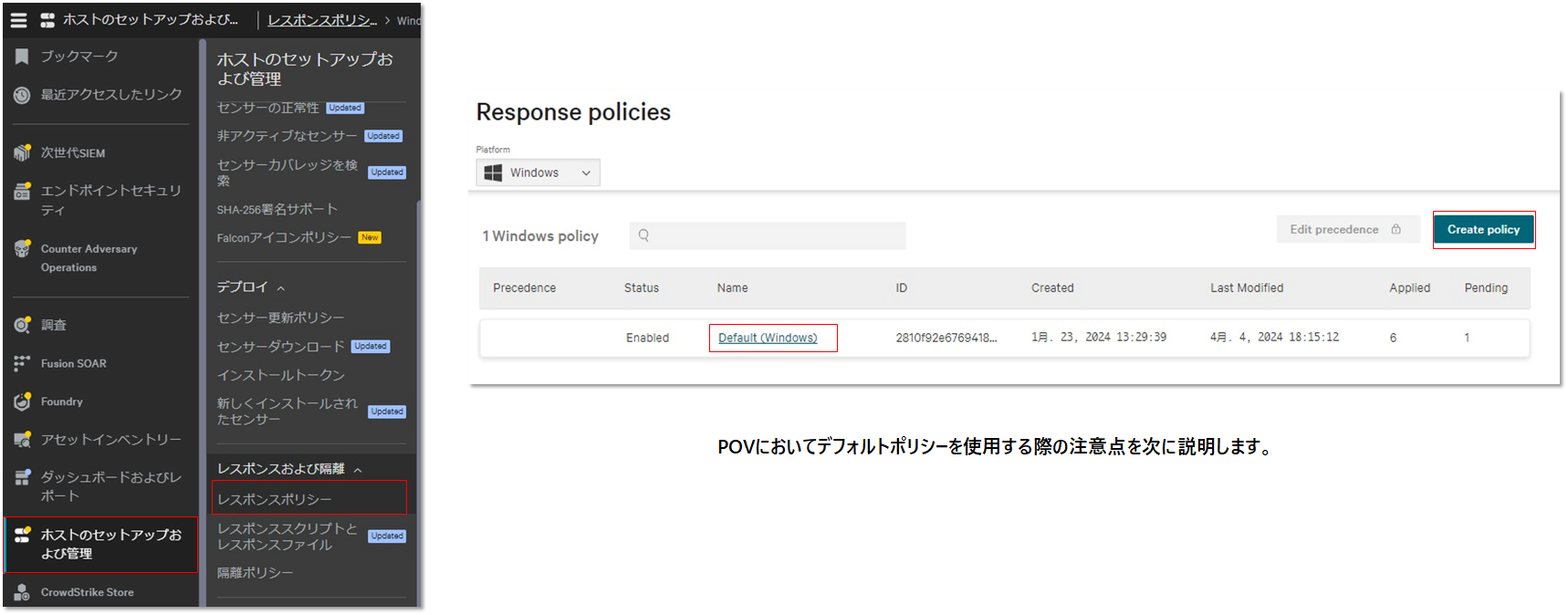Open the Default (Windows) policy link

pyautogui.click(x=768, y=338)
